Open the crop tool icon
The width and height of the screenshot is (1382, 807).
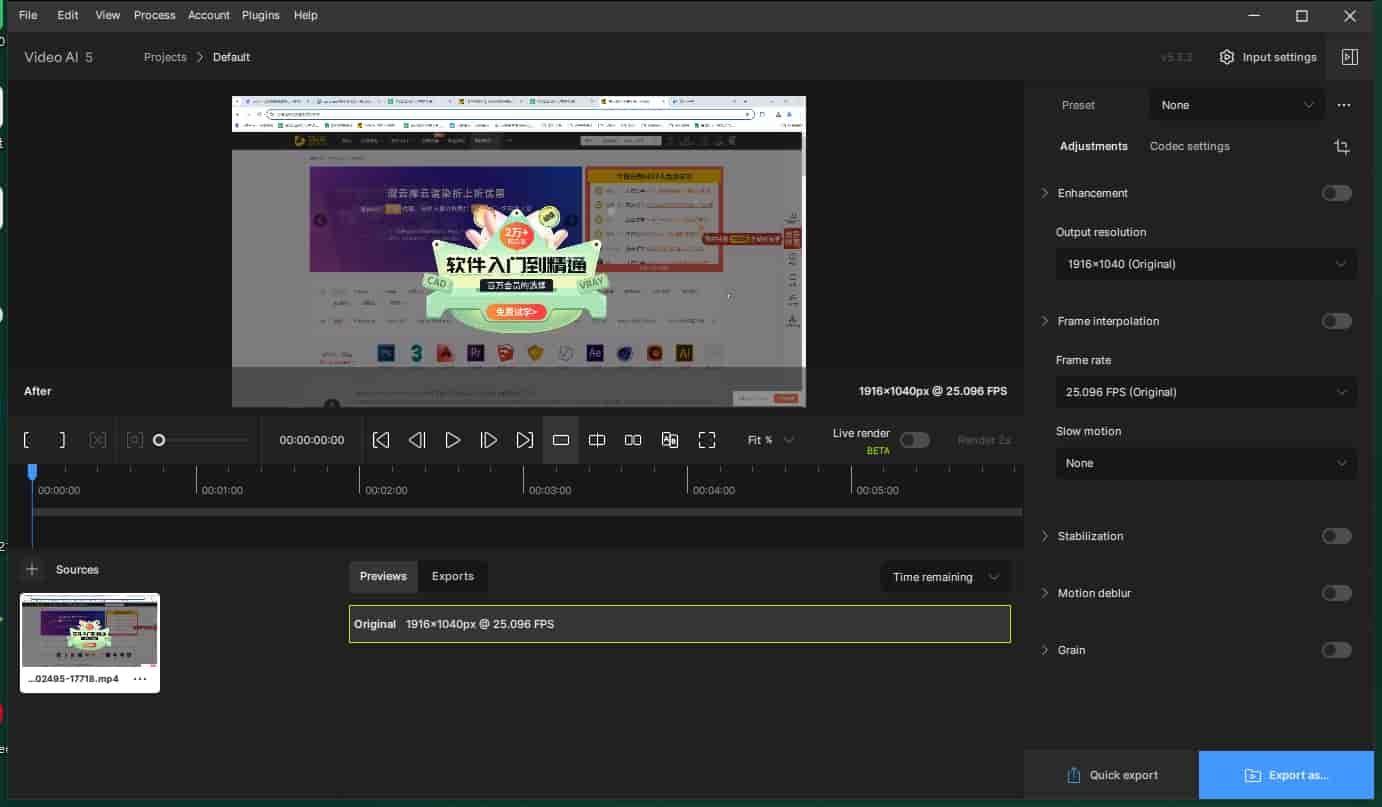point(1342,147)
